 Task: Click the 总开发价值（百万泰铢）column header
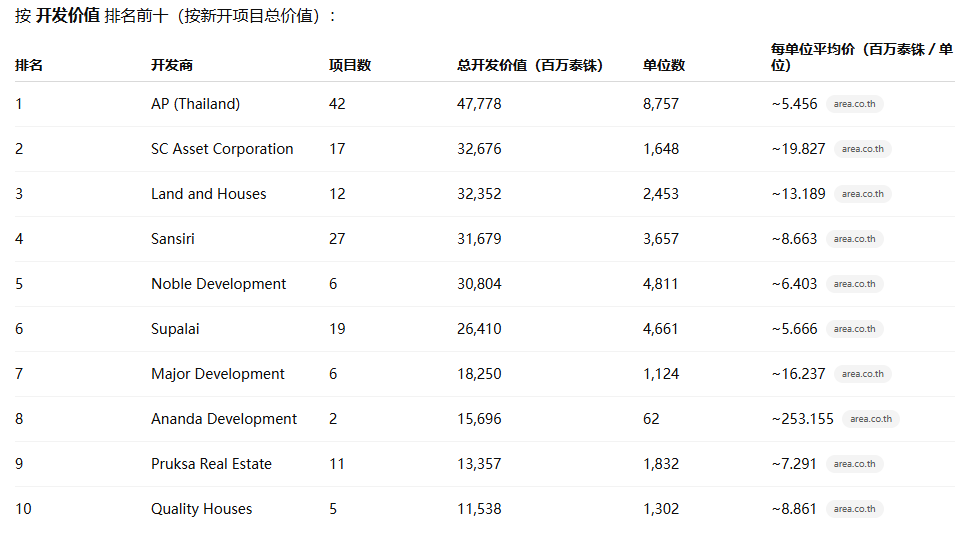click(529, 65)
